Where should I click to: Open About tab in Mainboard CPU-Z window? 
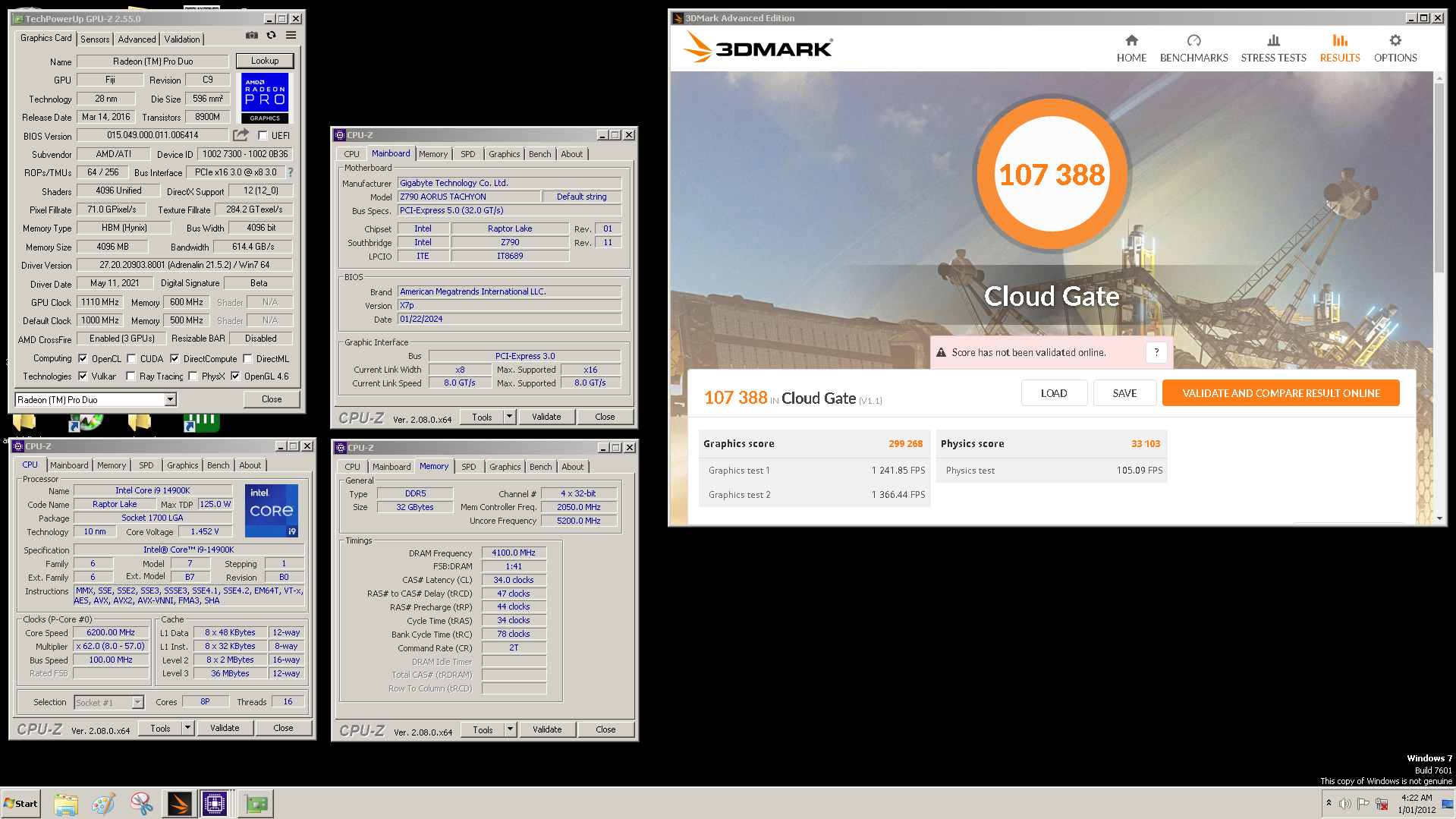point(572,154)
